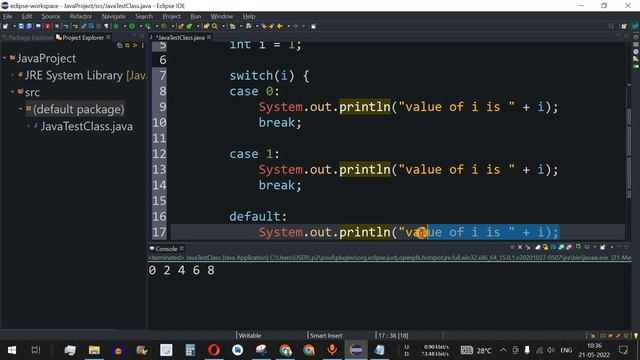
Task: Click the green Run button in toolbar
Action: click(132, 26)
